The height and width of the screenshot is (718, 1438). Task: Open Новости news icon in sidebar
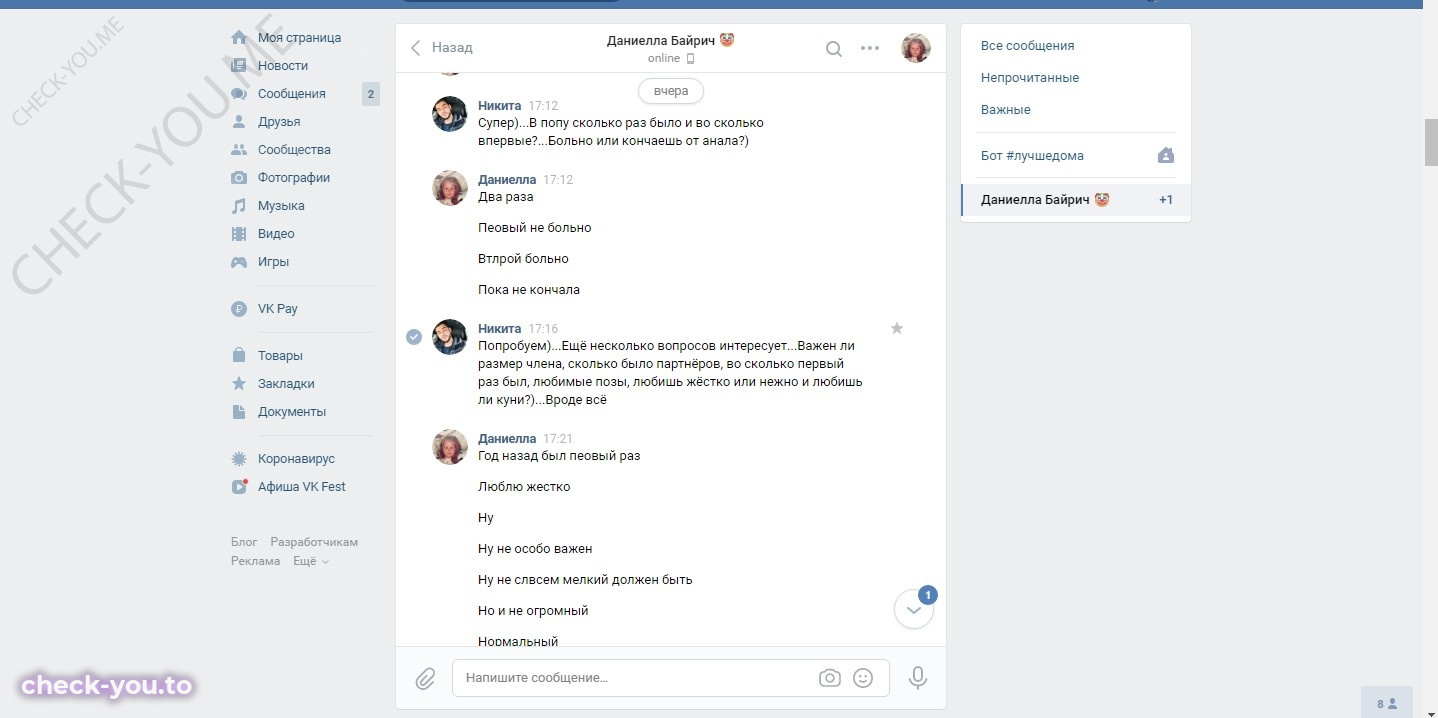tap(239, 66)
